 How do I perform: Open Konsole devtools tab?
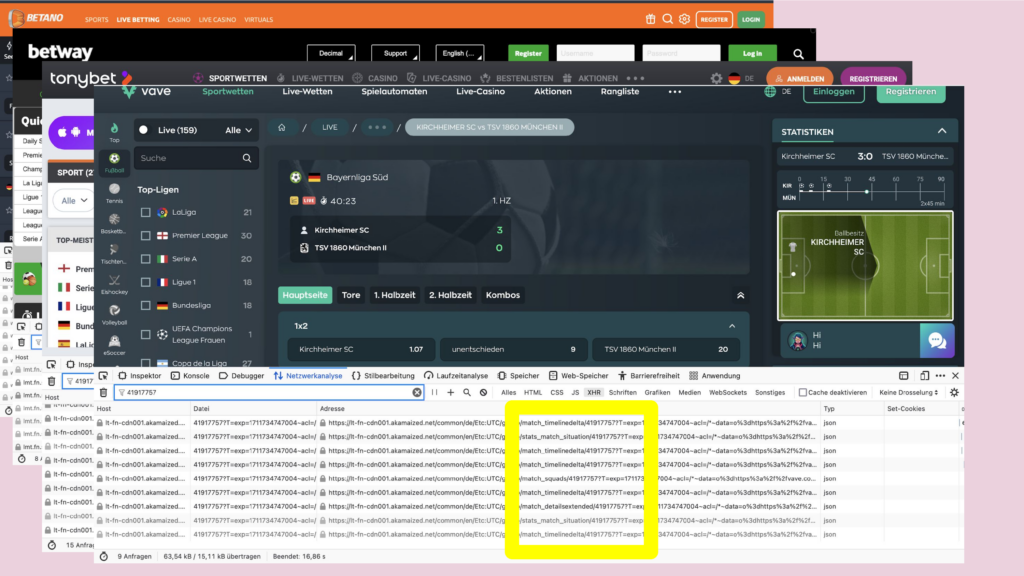coord(190,376)
